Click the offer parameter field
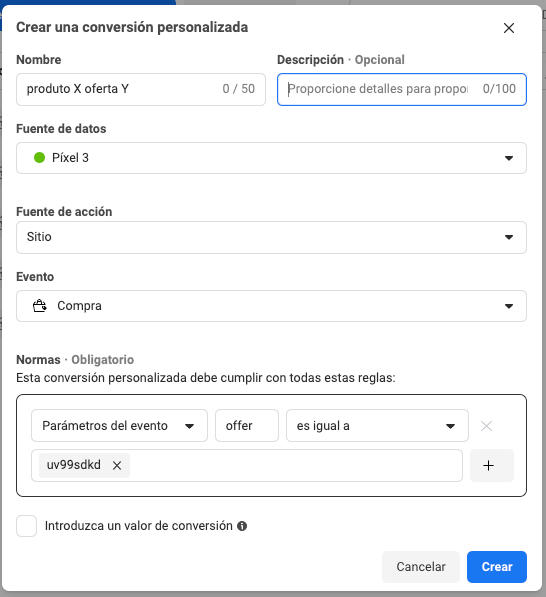Image resolution: width=546 pixels, height=597 pixels. (247, 426)
